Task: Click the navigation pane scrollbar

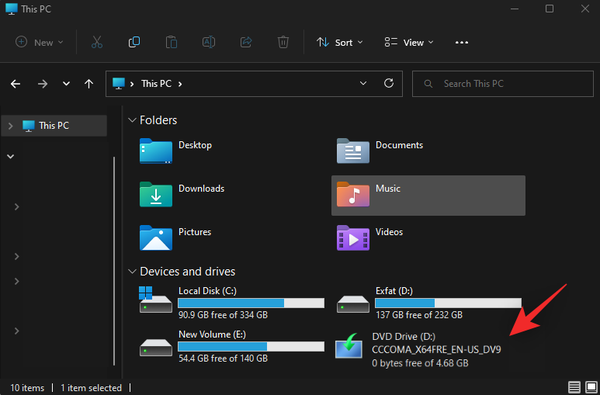Action: tap(114, 260)
